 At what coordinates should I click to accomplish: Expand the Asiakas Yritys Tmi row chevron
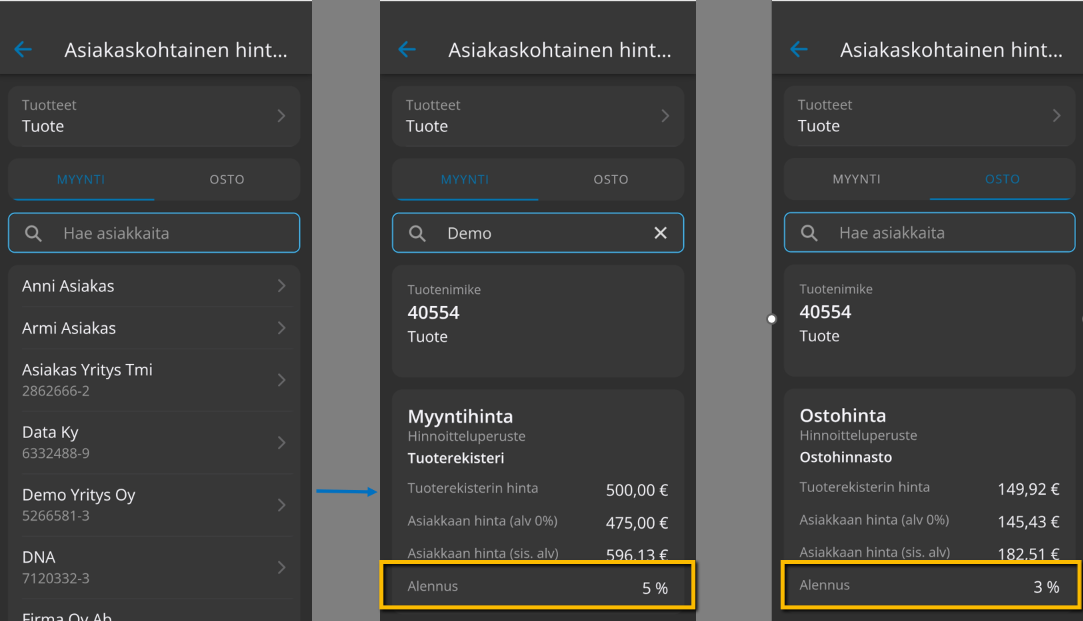281,380
